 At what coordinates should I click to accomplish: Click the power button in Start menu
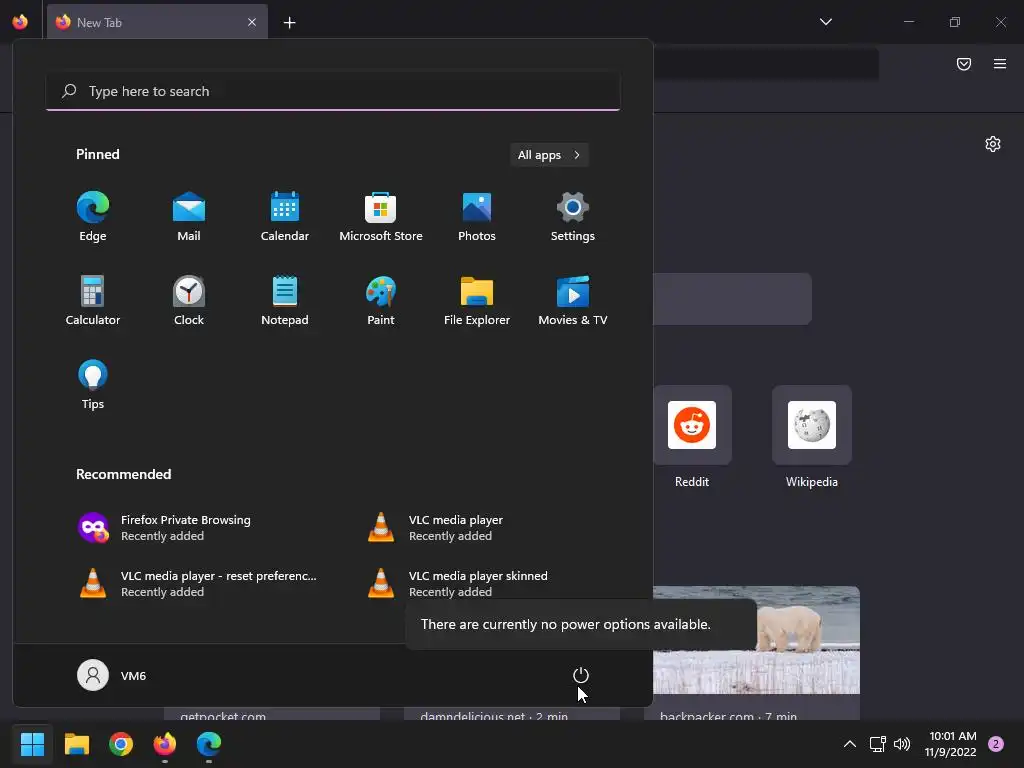pyautogui.click(x=581, y=675)
